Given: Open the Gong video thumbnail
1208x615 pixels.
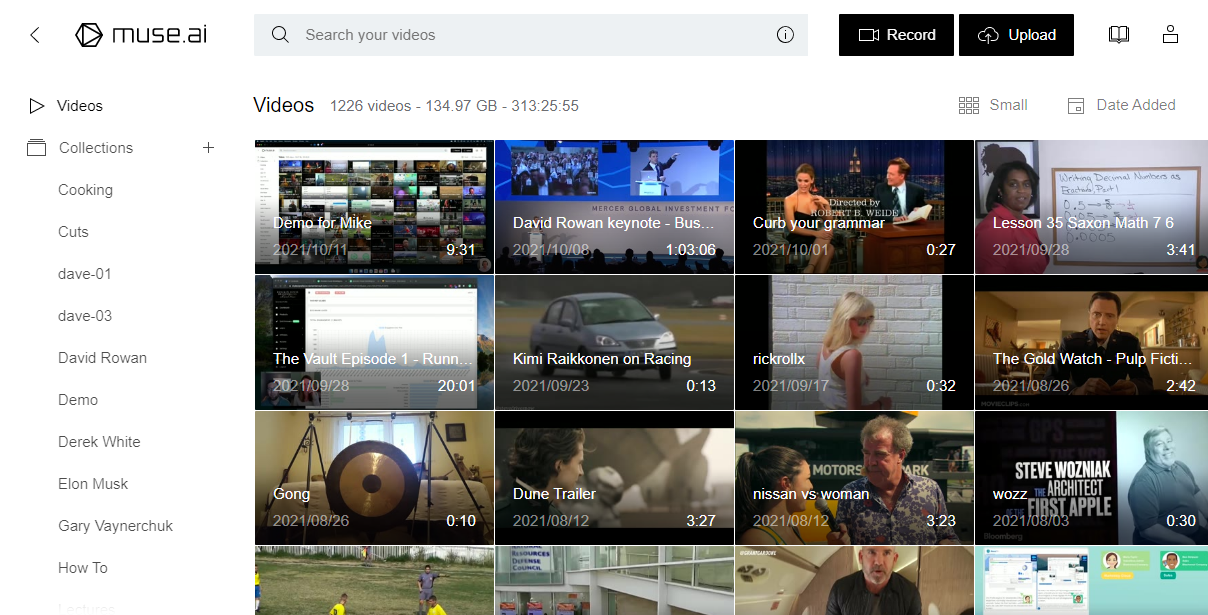Looking at the screenshot, I should 374,478.
